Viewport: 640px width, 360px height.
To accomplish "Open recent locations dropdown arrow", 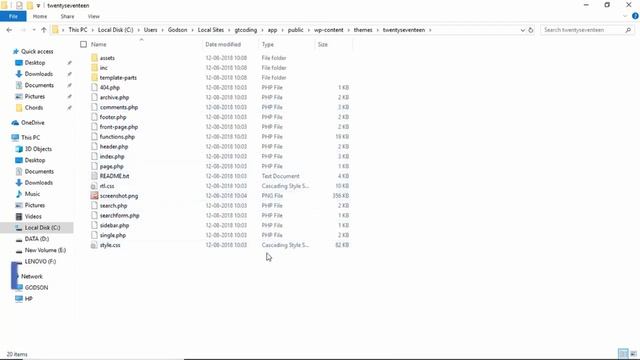I will (x=34, y=30).
